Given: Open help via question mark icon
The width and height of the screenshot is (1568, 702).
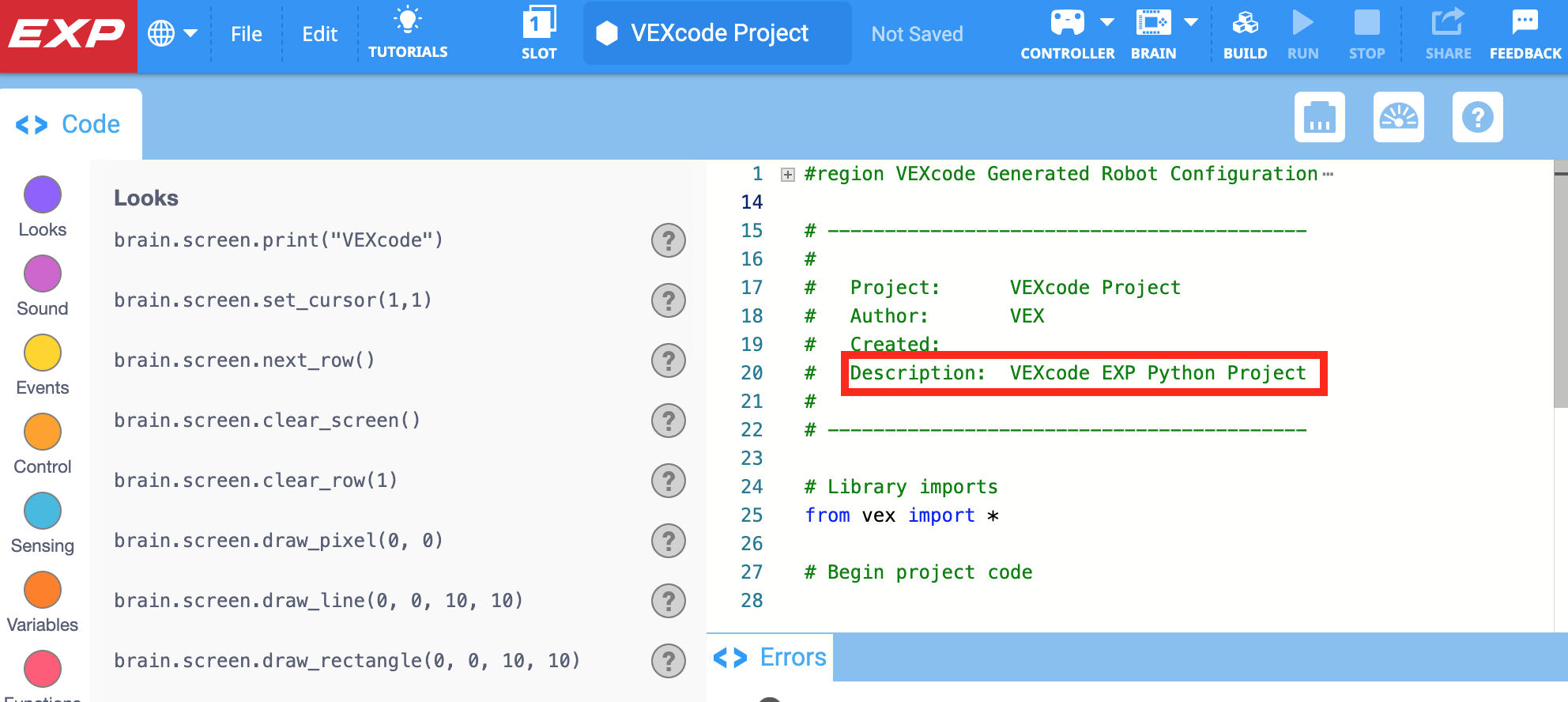Looking at the screenshot, I should tap(1477, 117).
